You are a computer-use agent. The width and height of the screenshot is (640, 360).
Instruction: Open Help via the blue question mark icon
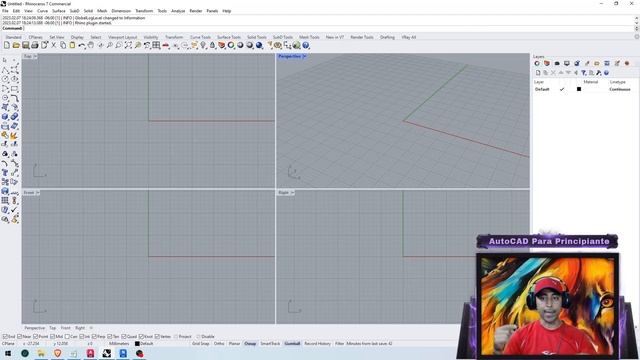[306, 45]
